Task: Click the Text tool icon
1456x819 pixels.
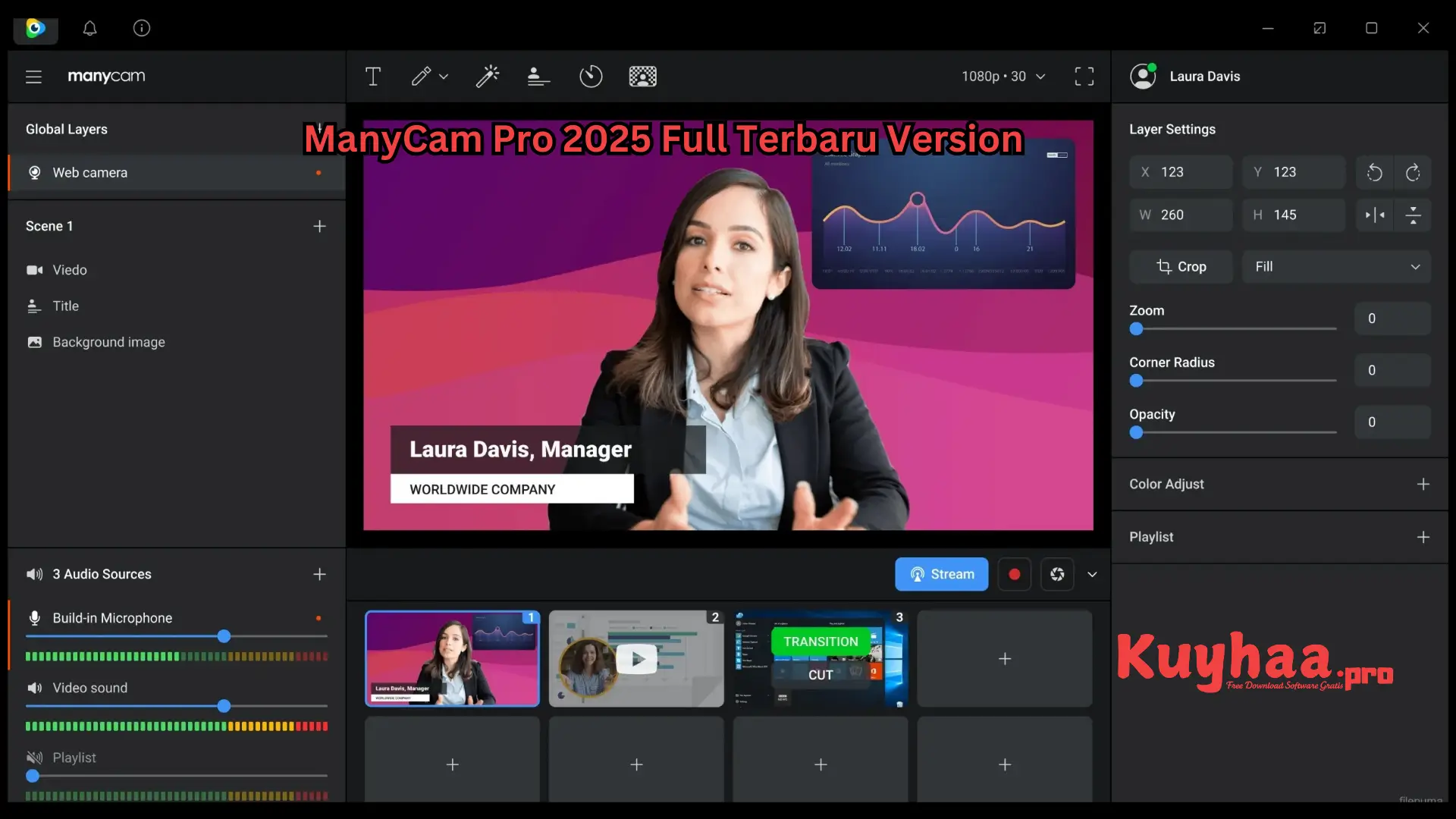Action: click(372, 76)
